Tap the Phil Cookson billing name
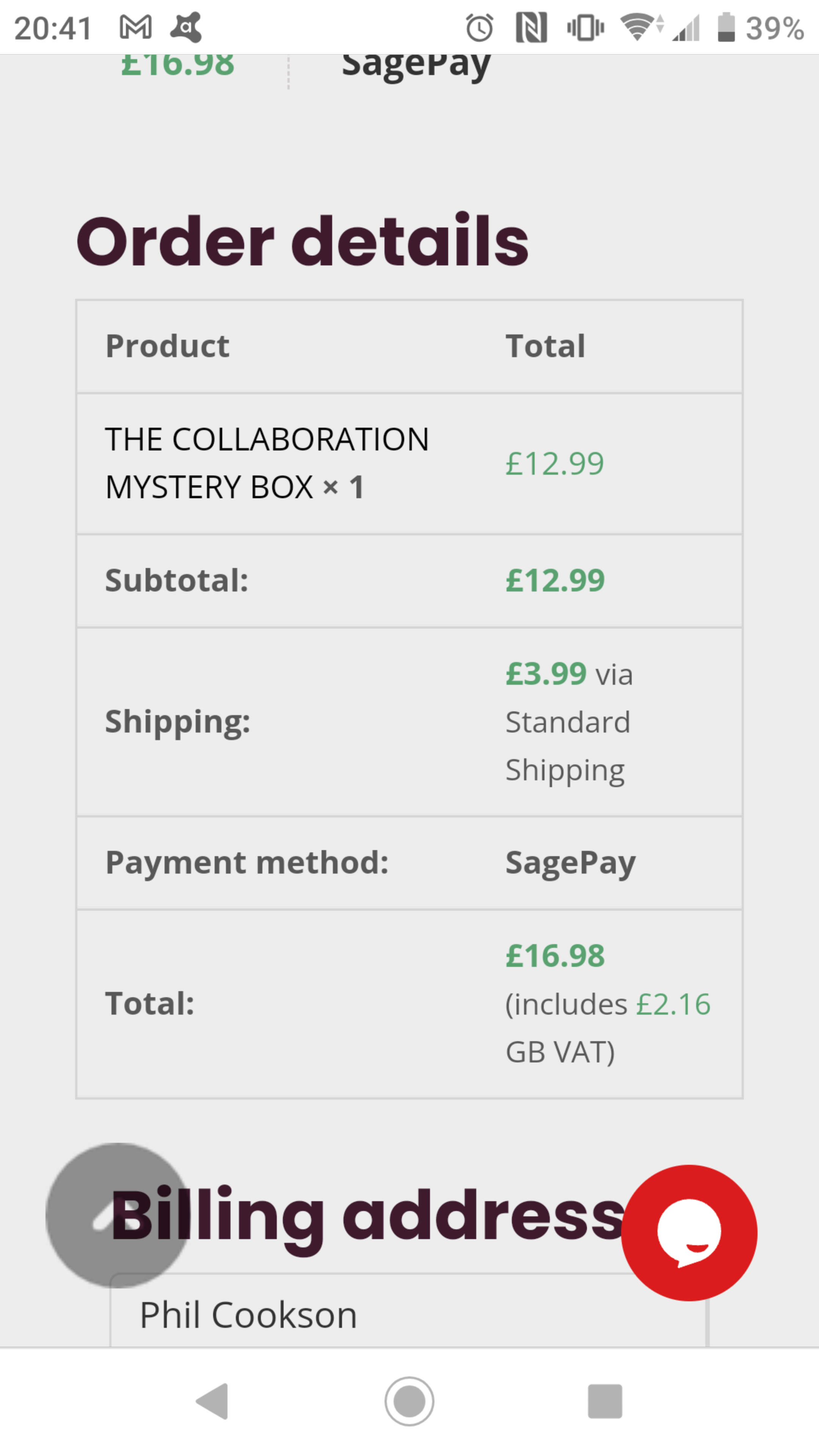The width and height of the screenshot is (819, 1456). click(x=248, y=1315)
